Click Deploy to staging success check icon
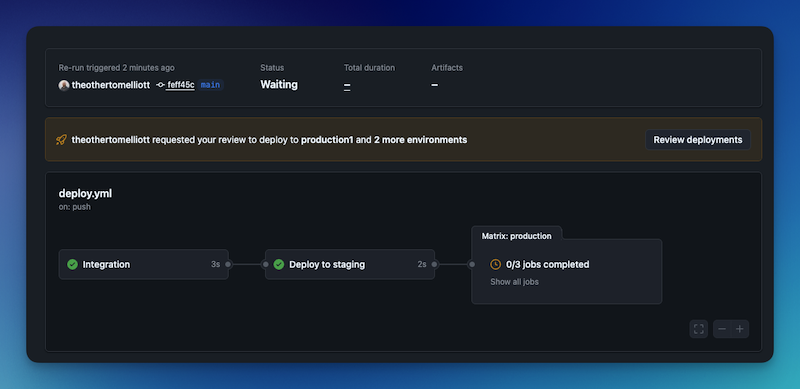This screenshot has height=389, width=800. click(279, 264)
